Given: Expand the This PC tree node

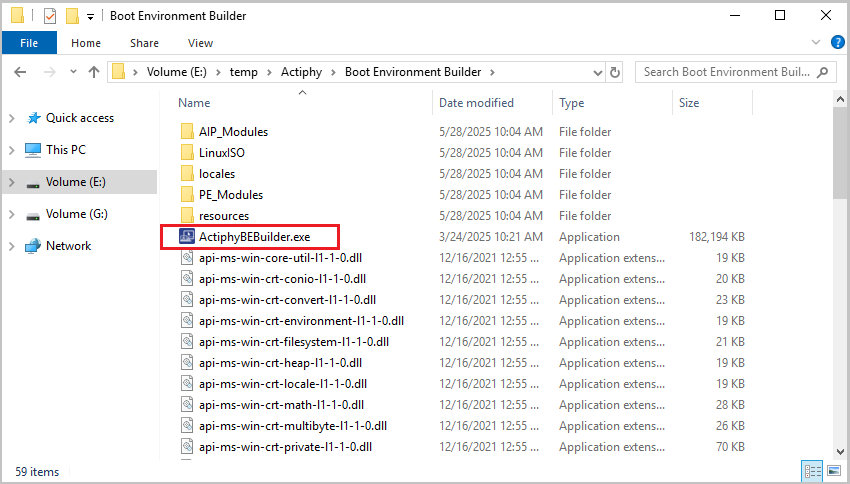Looking at the screenshot, I should pos(12,150).
